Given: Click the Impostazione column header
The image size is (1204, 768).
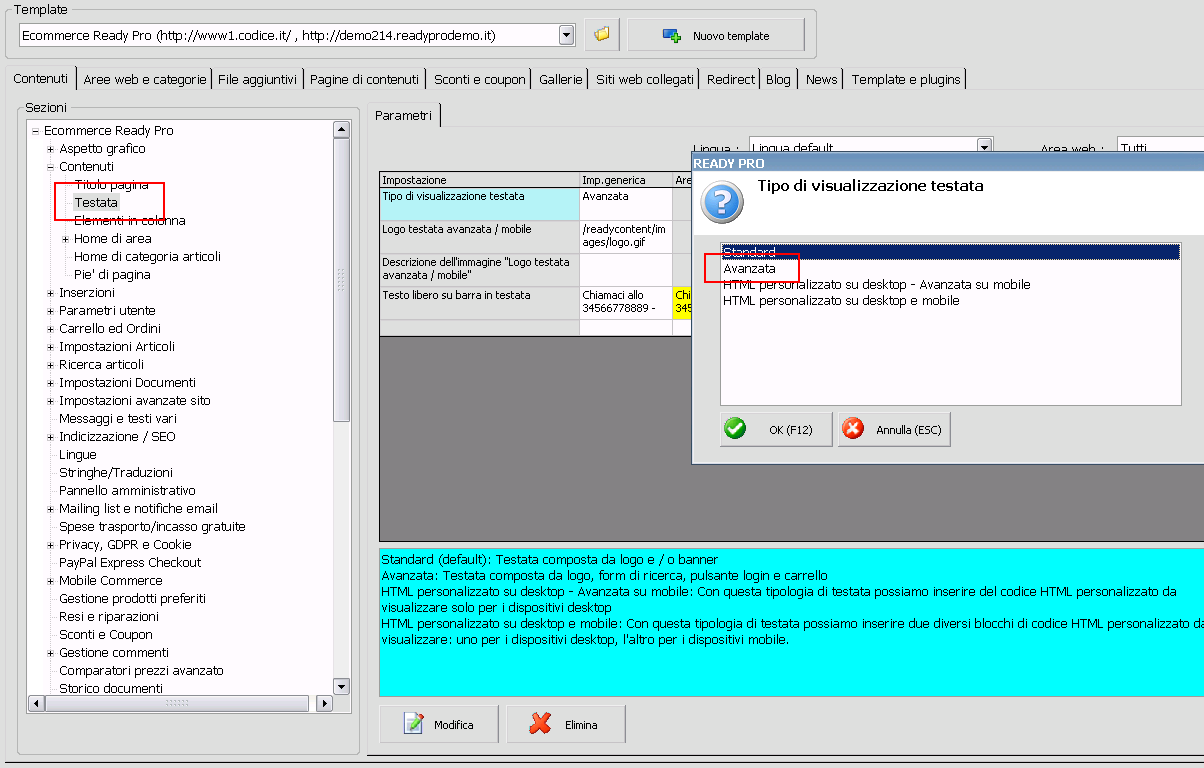Looking at the screenshot, I should (x=479, y=180).
